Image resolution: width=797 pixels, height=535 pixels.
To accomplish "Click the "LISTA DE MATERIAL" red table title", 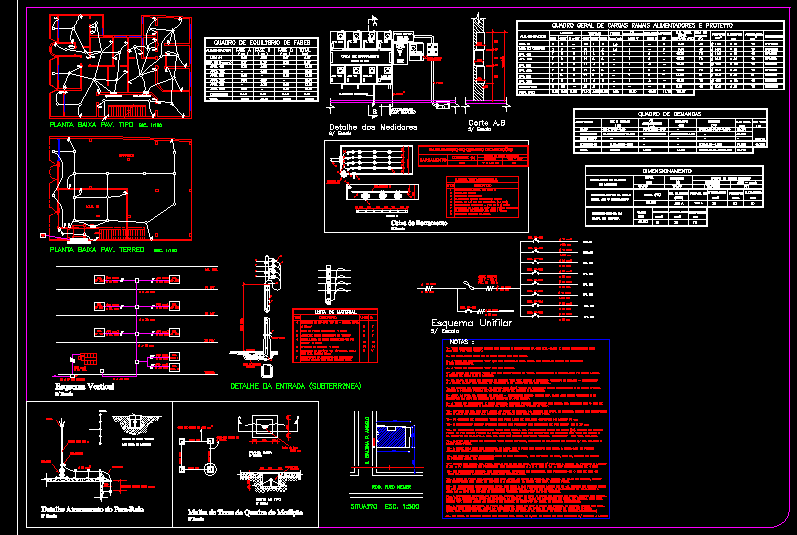I will (x=335, y=311).
